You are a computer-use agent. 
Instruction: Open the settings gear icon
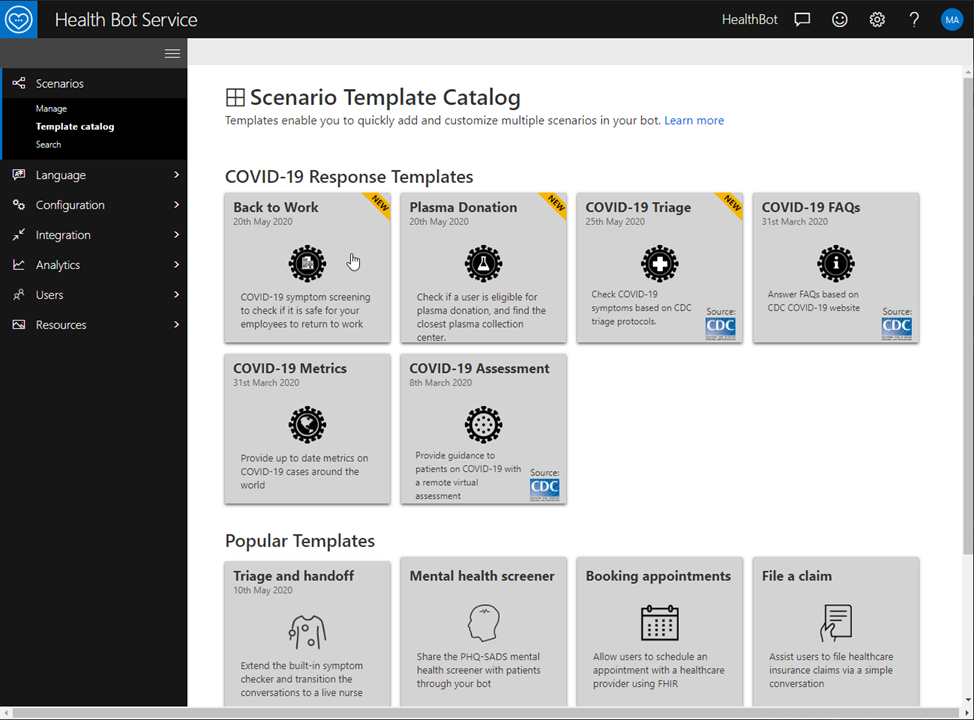pyautogui.click(x=877, y=20)
